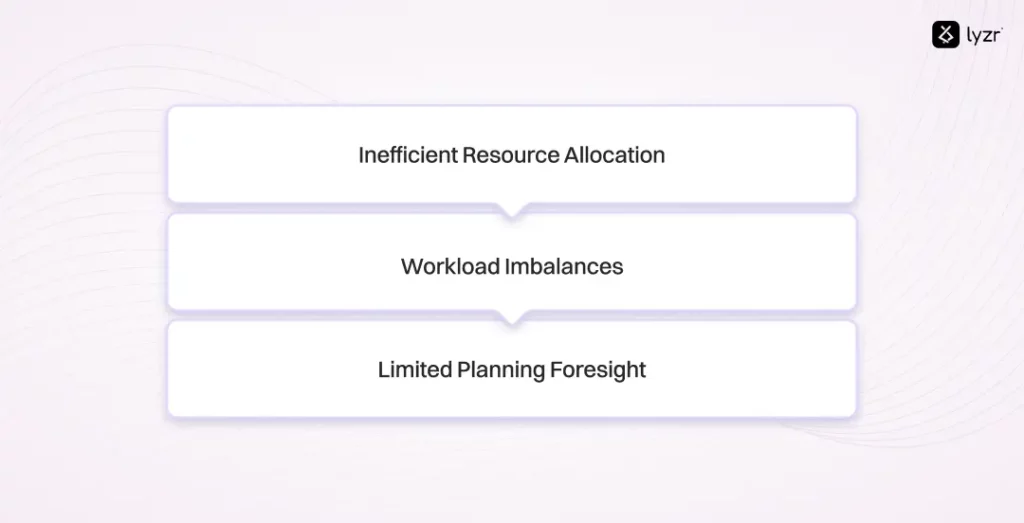Image resolution: width=1024 pixels, height=523 pixels.
Task: Click the connector notch below Workload Imbalances
Action: click(511, 317)
